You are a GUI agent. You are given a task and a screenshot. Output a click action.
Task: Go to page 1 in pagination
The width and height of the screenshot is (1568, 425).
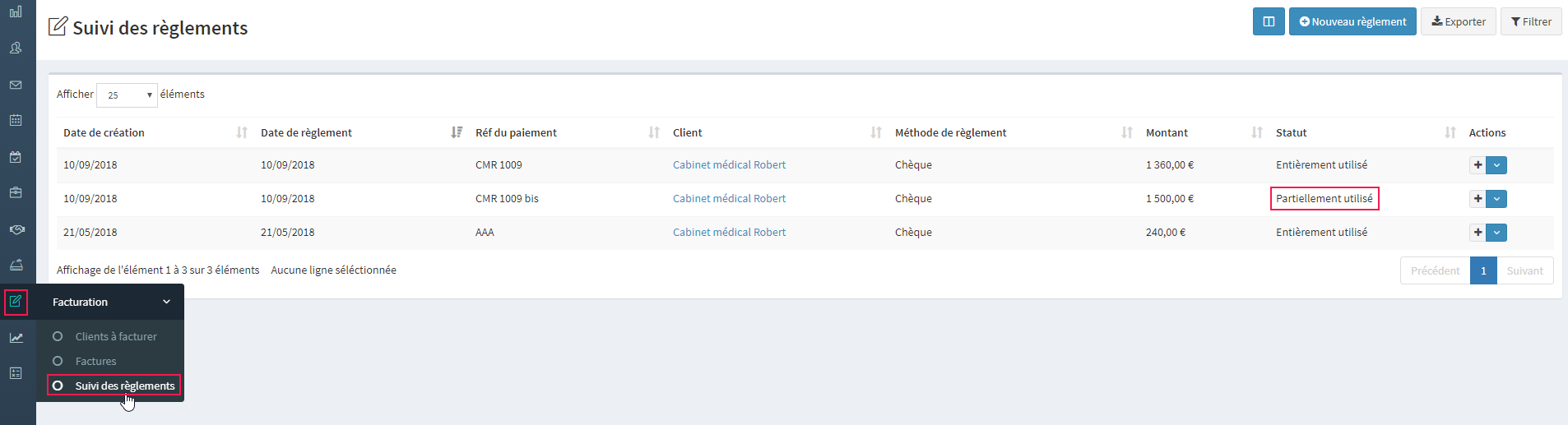[x=1483, y=270]
